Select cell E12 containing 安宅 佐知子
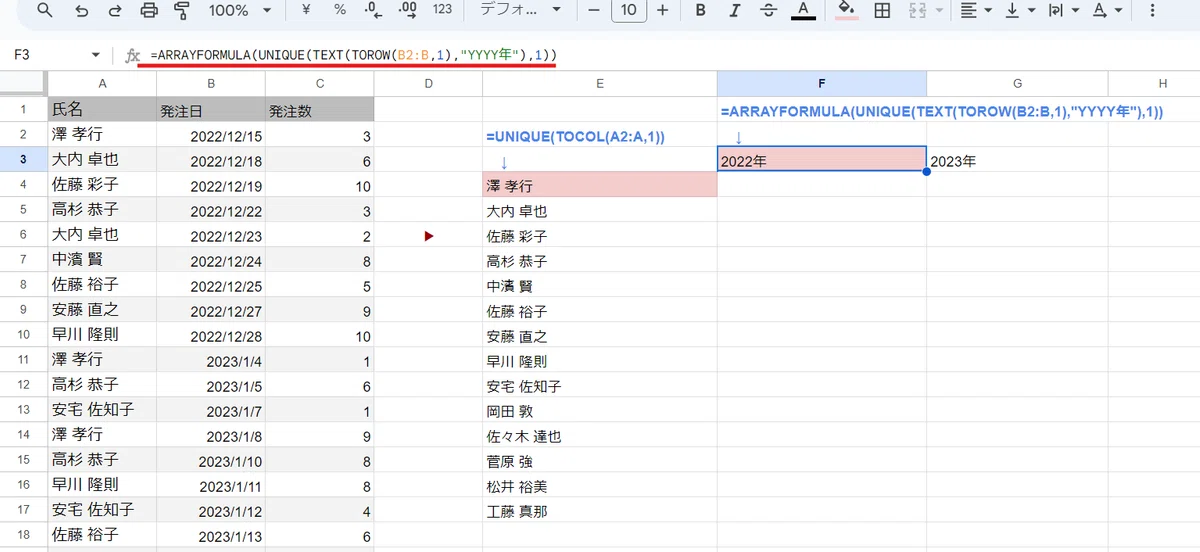The width and height of the screenshot is (1200, 552). coord(600,386)
